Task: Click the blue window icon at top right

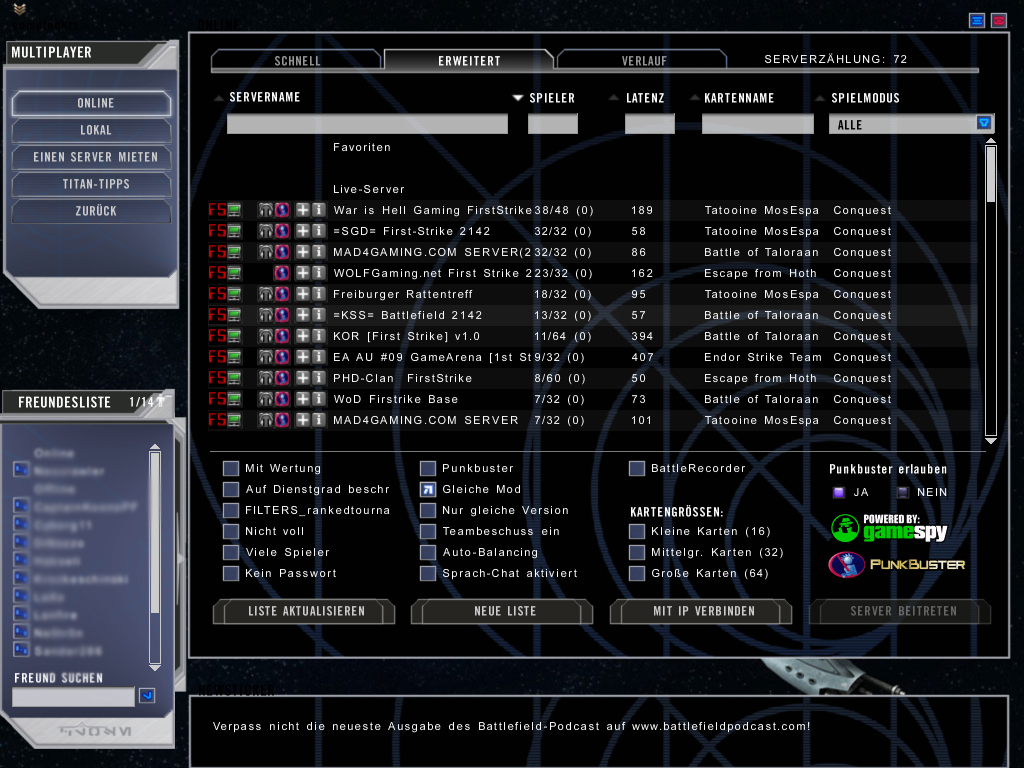Action: [977, 20]
